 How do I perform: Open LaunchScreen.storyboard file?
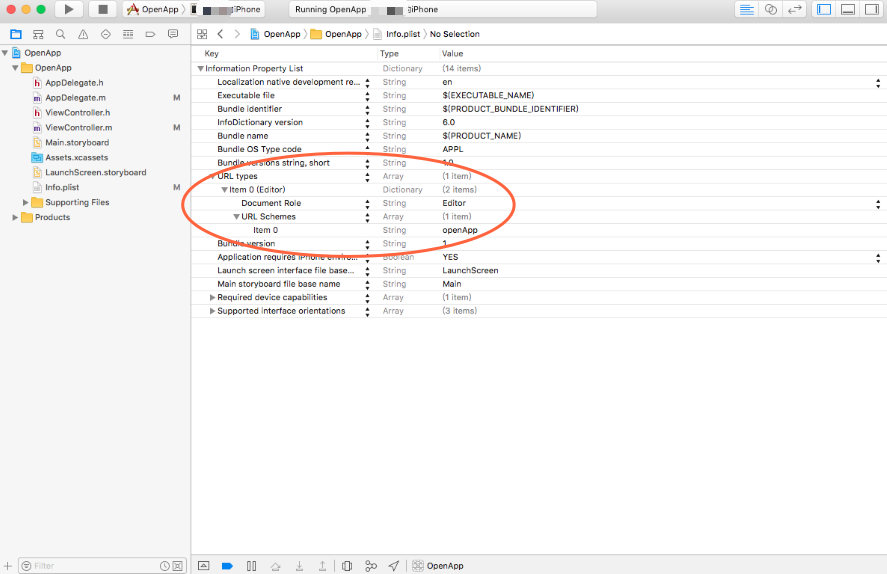coord(96,172)
